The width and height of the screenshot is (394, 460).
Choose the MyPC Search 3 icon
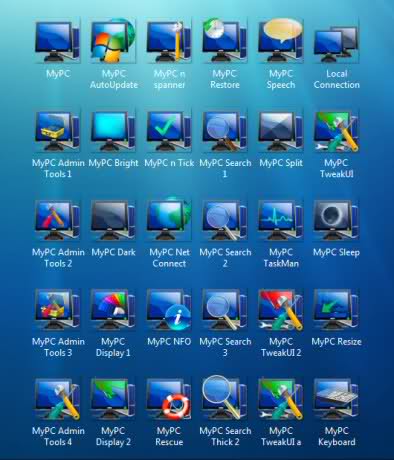click(224, 309)
